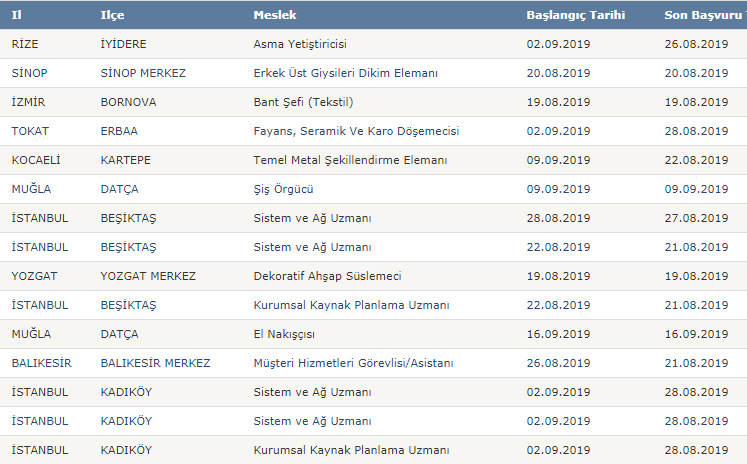Select the TOKAT province link
The width and height of the screenshot is (747, 464).
point(30,131)
